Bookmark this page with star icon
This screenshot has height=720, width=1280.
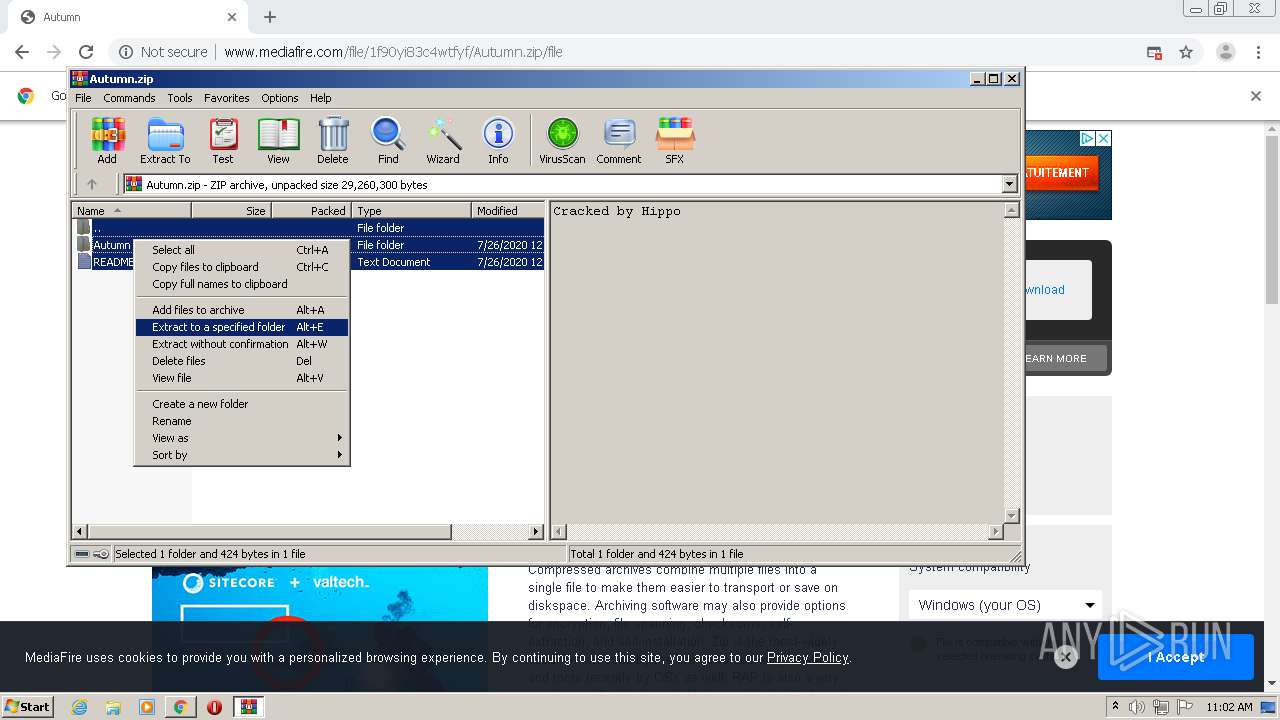pyautogui.click(x=1186, y=52)
